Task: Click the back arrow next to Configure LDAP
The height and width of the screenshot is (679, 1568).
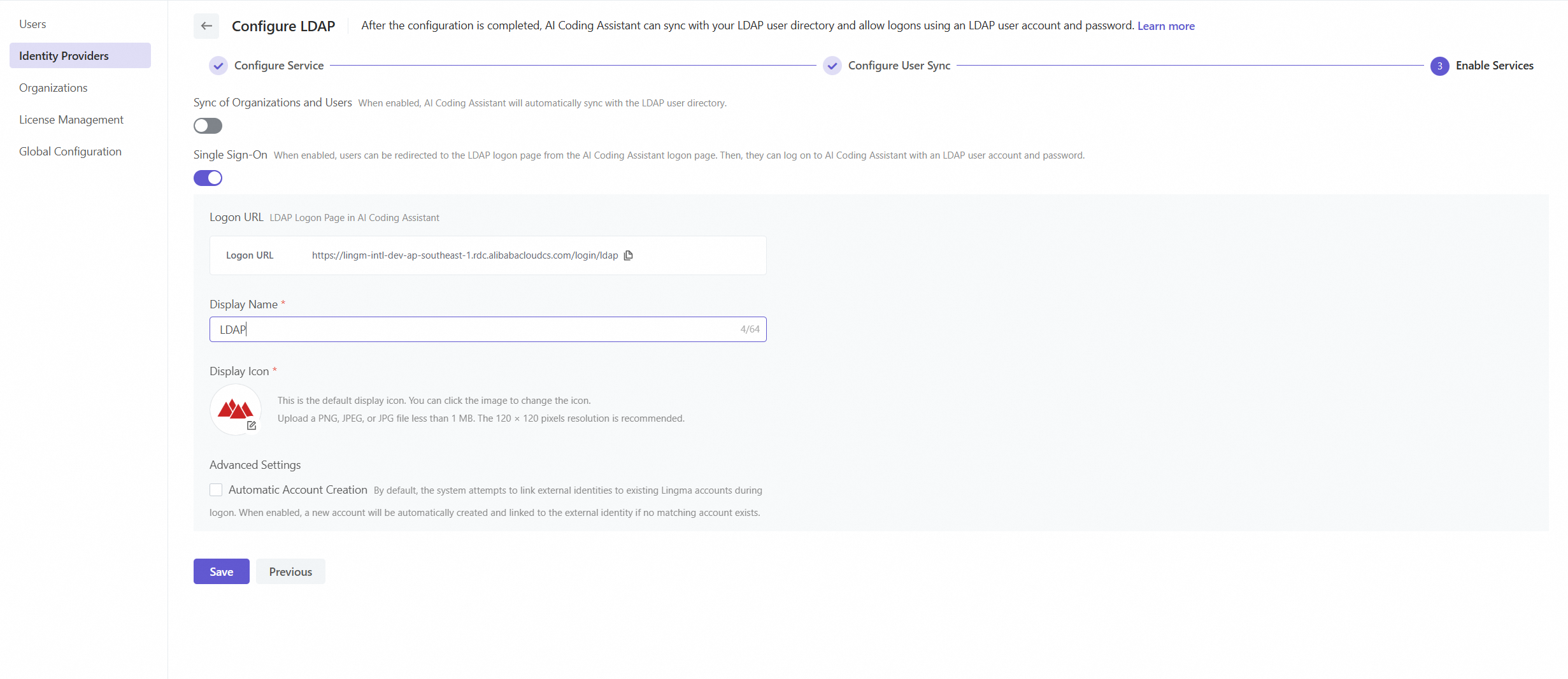Action: (x=206, y=26)
